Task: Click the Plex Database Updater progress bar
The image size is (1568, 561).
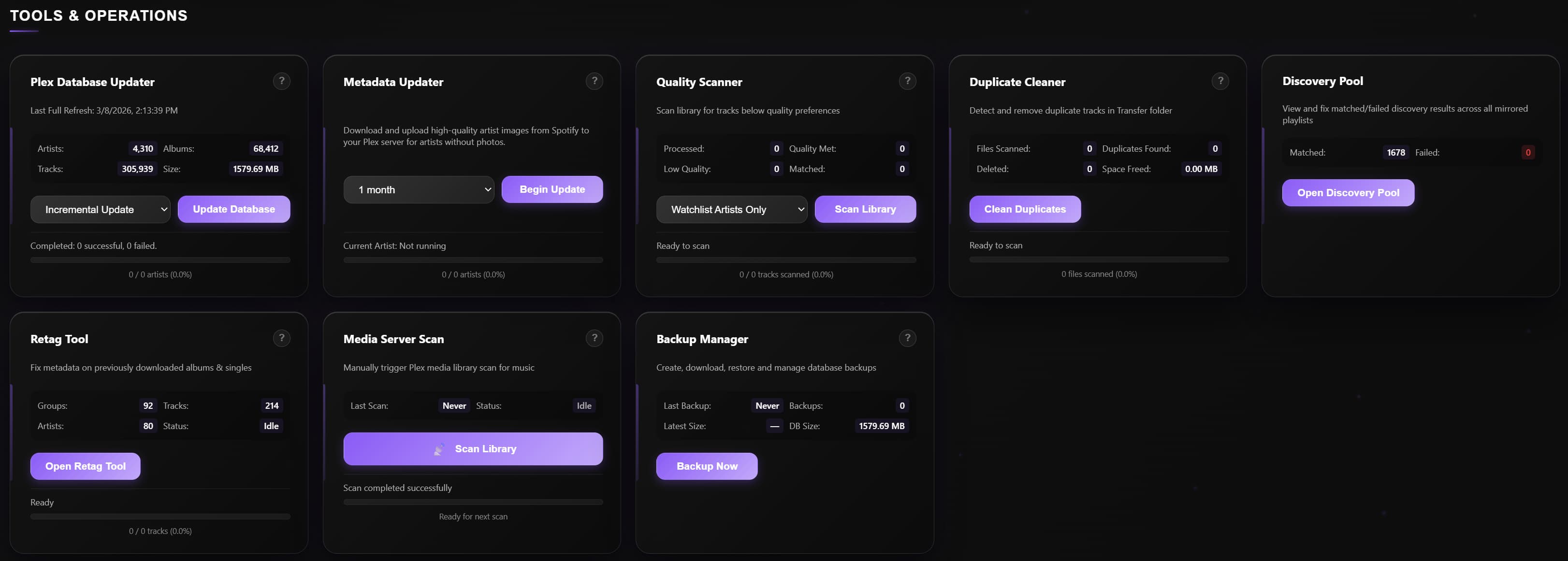Action: [160, 260]
